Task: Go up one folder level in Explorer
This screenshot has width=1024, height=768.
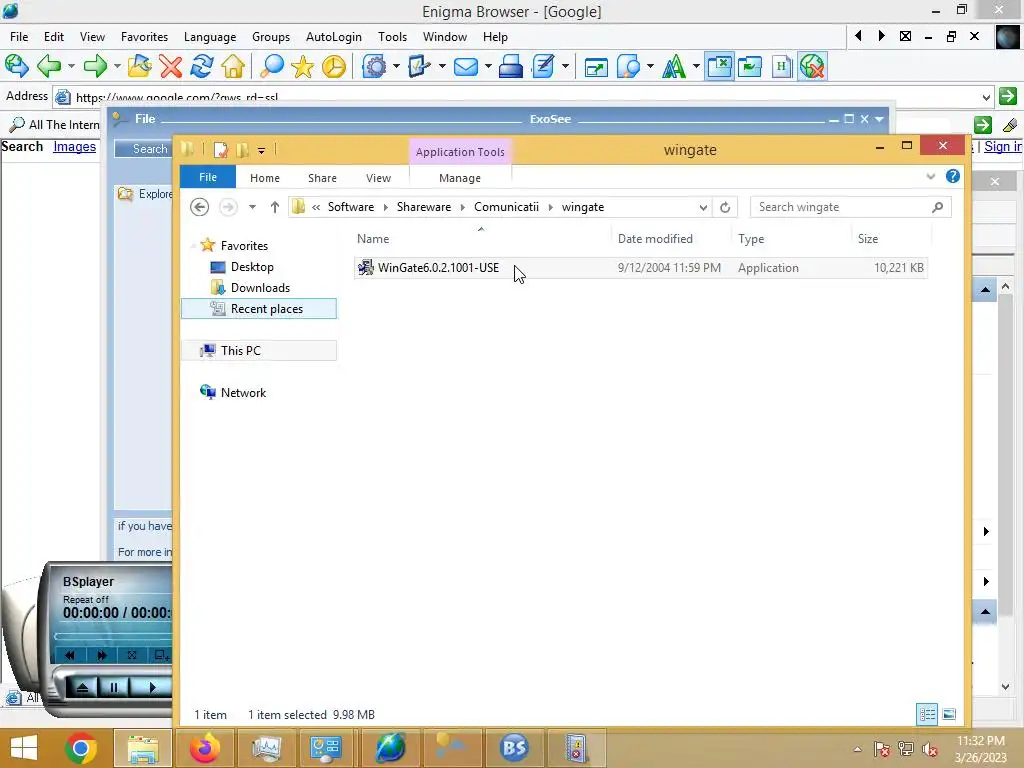Action: coord(274,207)
